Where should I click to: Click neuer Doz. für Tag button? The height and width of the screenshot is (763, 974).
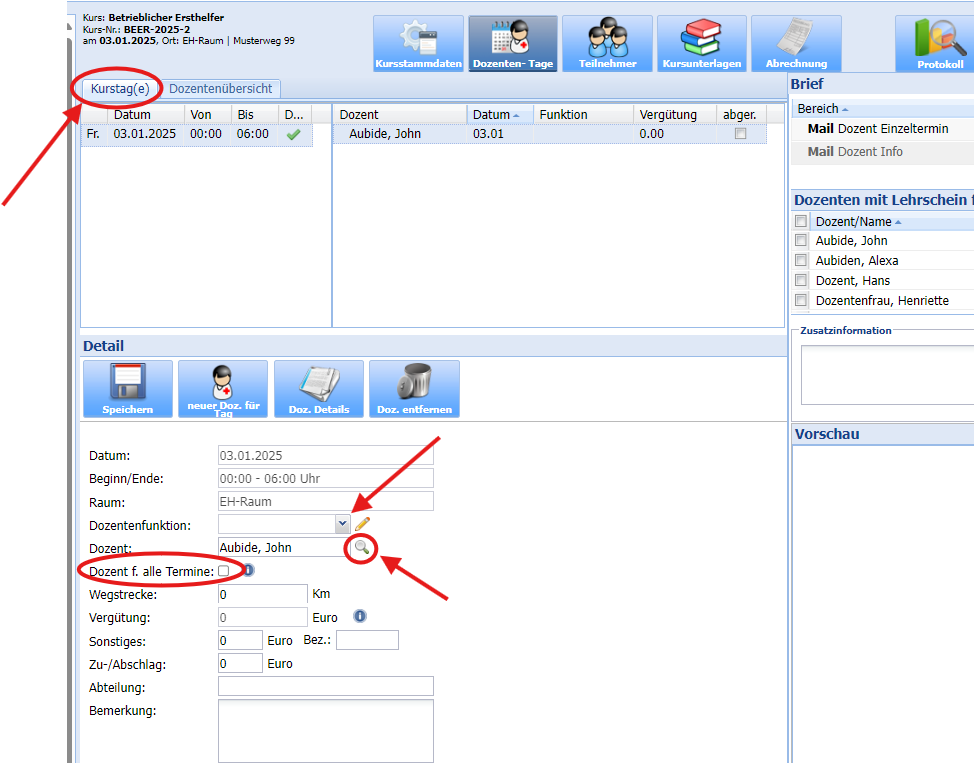click(222, 389)
